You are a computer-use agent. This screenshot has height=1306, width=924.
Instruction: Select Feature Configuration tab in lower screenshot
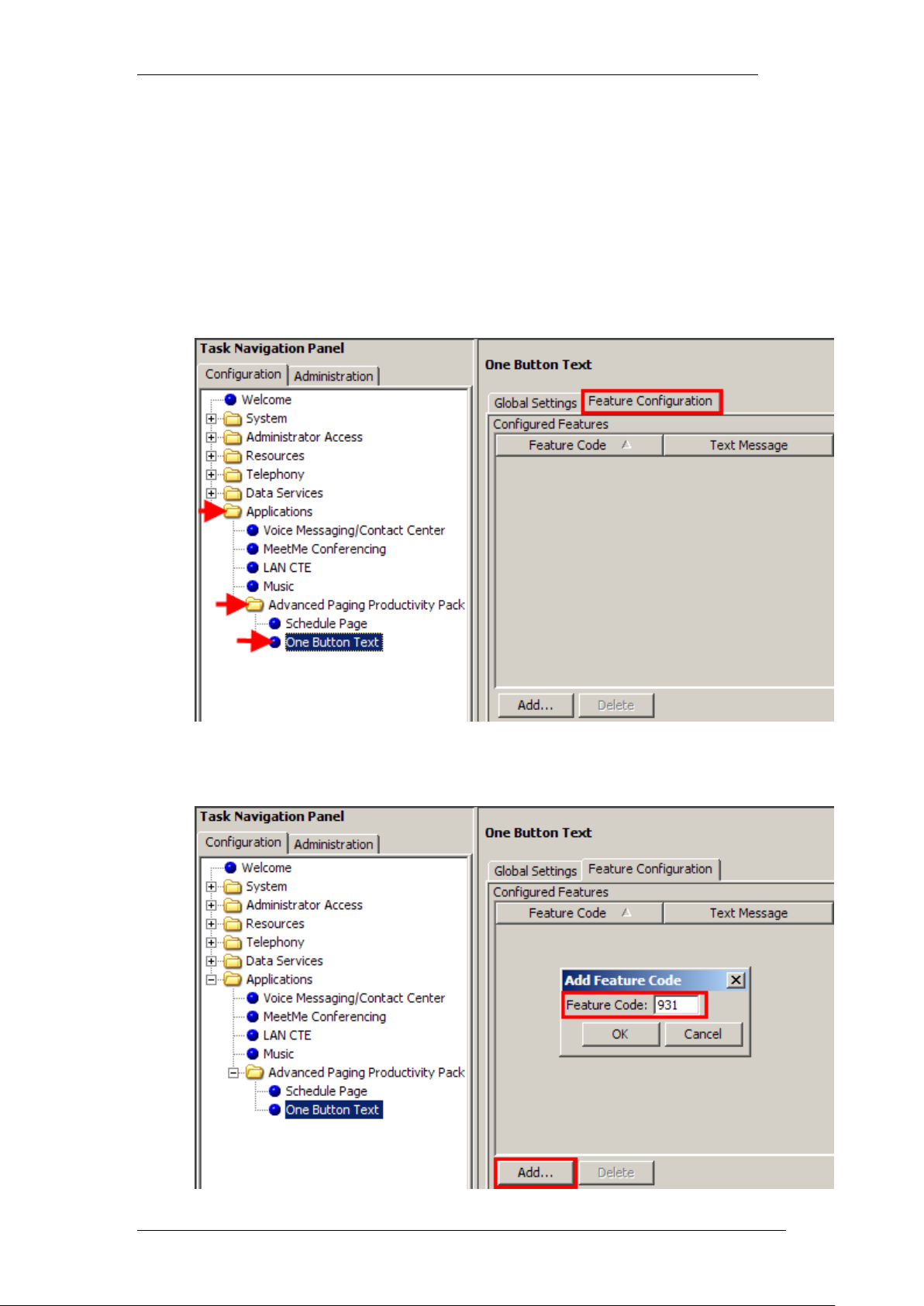coord(650,870)
